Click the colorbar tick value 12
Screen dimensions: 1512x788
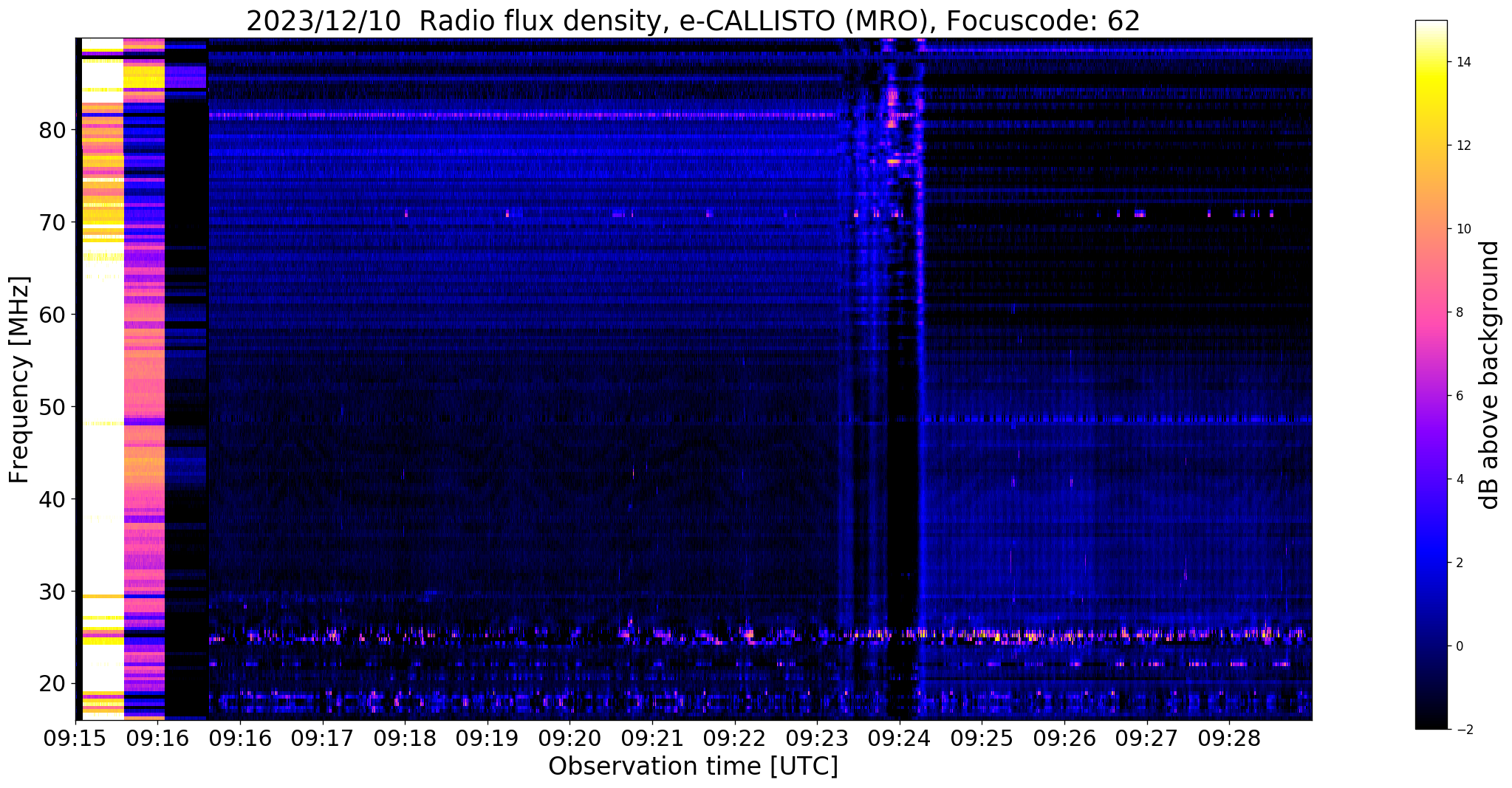tap(1463, 145)
